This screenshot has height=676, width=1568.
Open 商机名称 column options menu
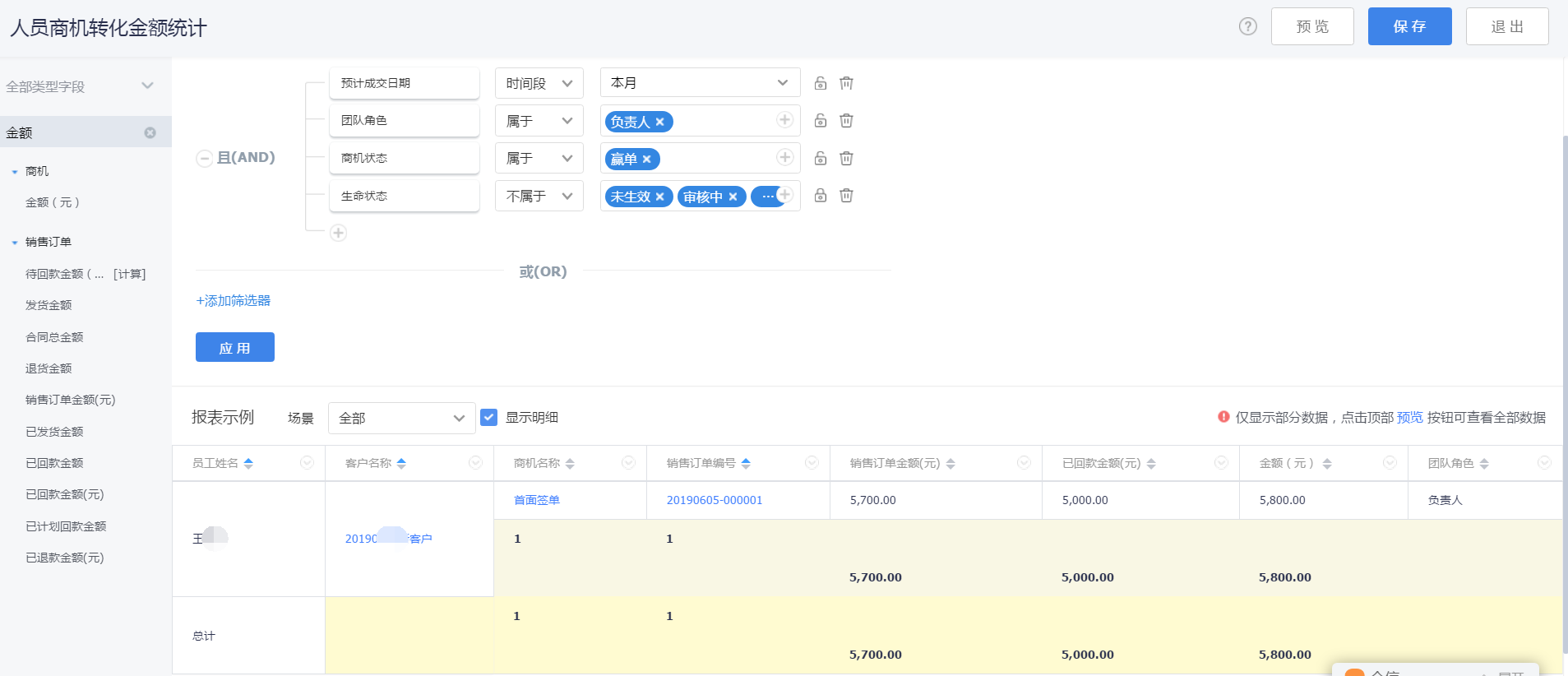tap(628, 463)
